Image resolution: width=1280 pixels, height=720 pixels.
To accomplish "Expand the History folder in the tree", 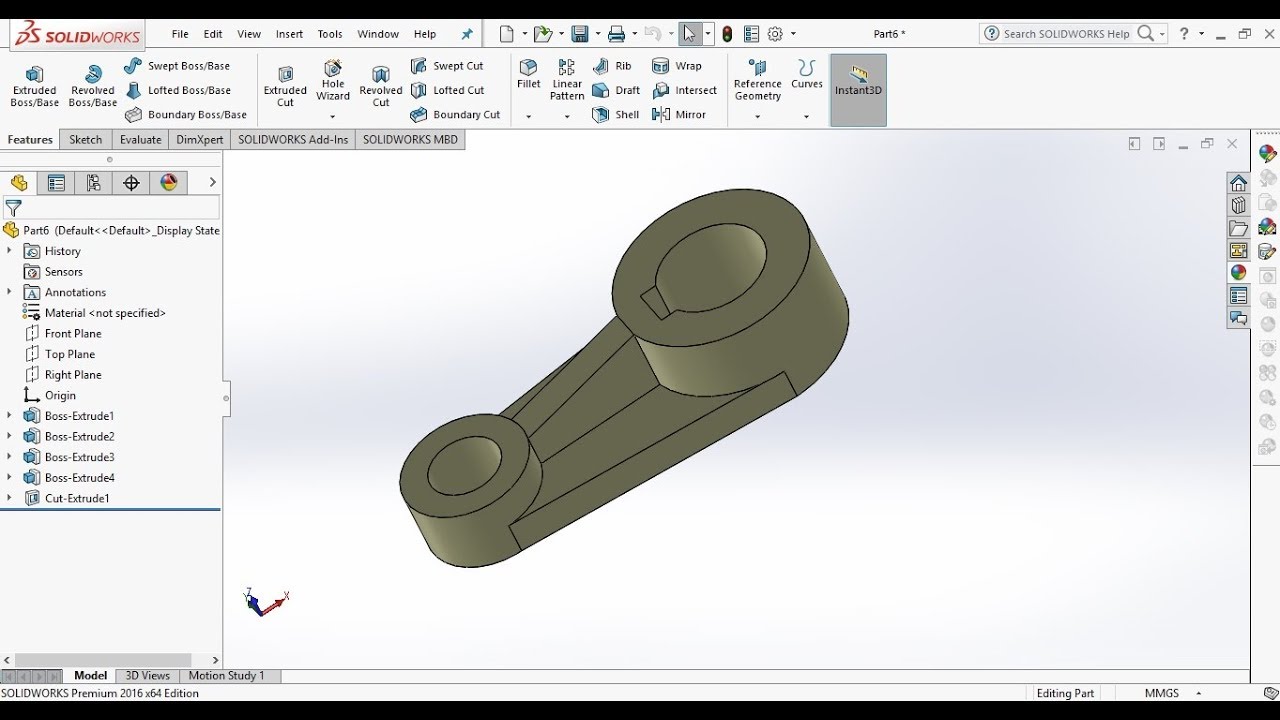I will (x=9, y=251).
